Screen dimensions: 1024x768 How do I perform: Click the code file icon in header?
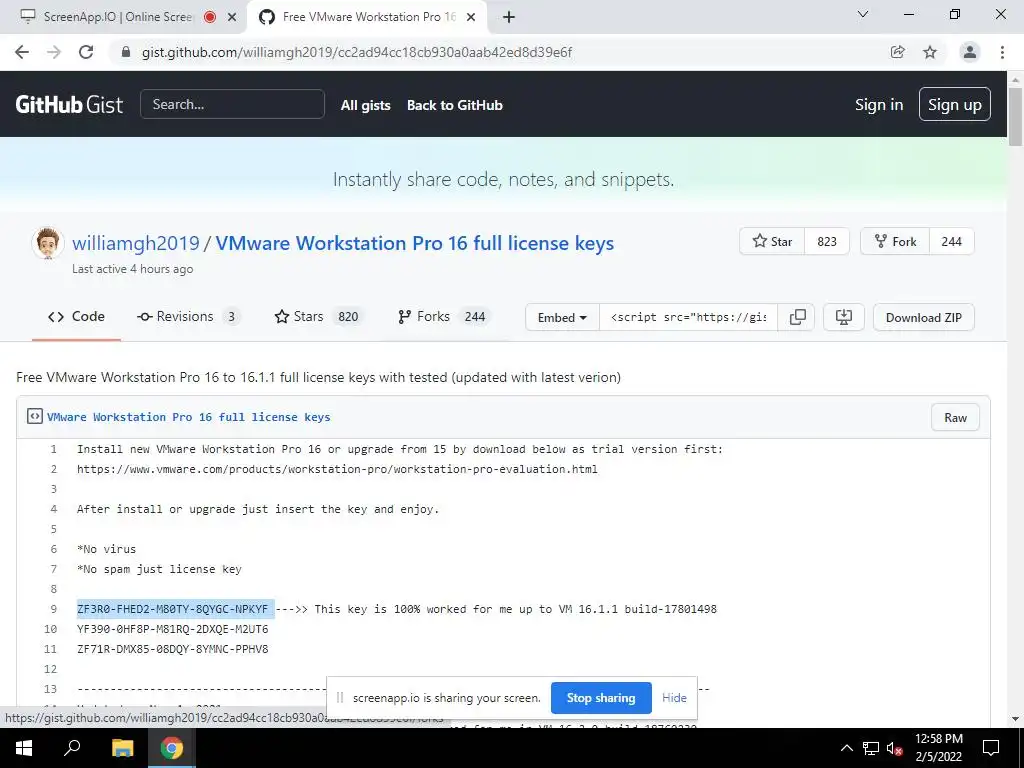click(x=35, y=416)
